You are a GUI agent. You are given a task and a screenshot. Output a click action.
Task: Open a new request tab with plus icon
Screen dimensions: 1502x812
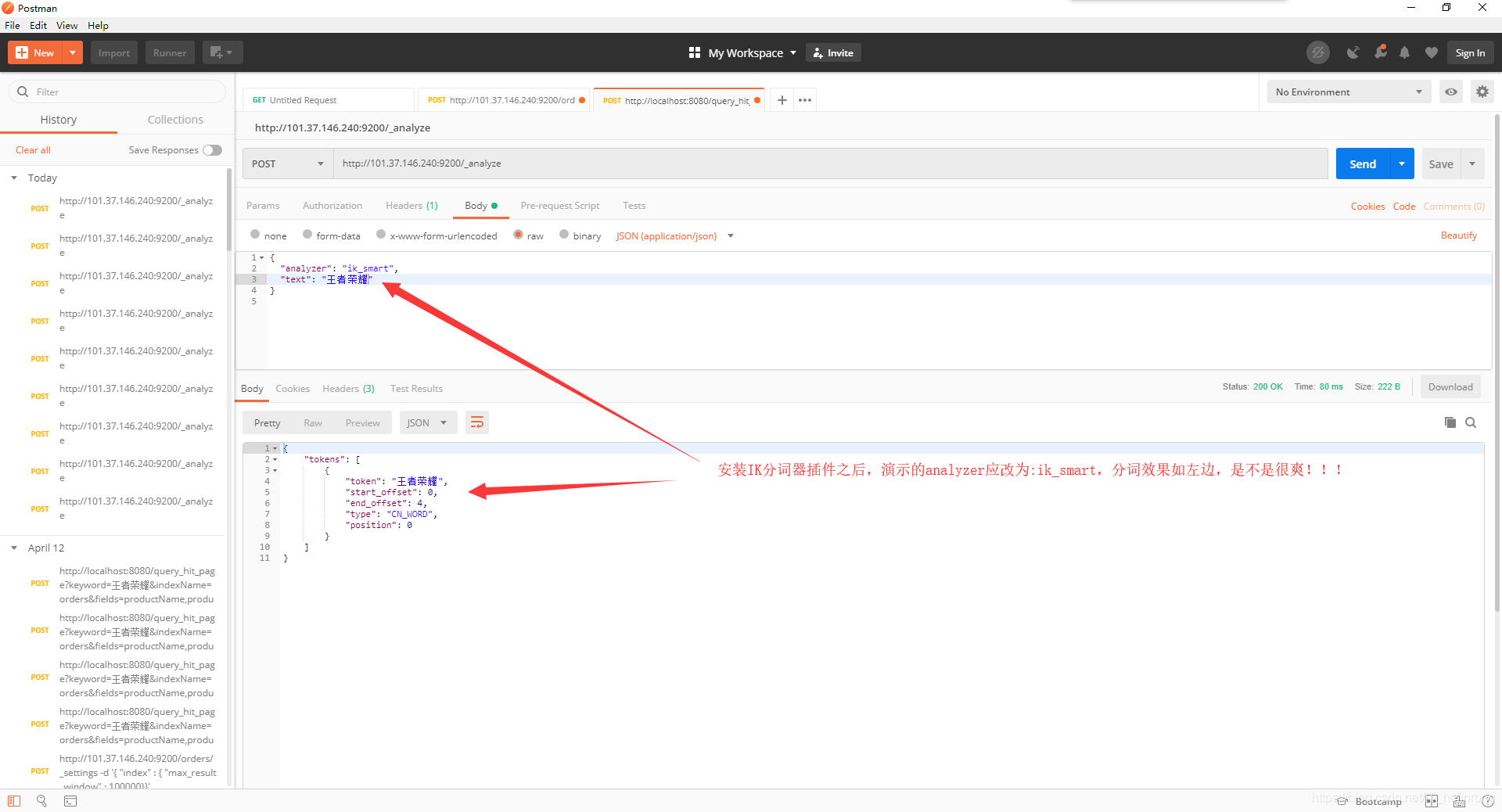[x=782, y=100]
